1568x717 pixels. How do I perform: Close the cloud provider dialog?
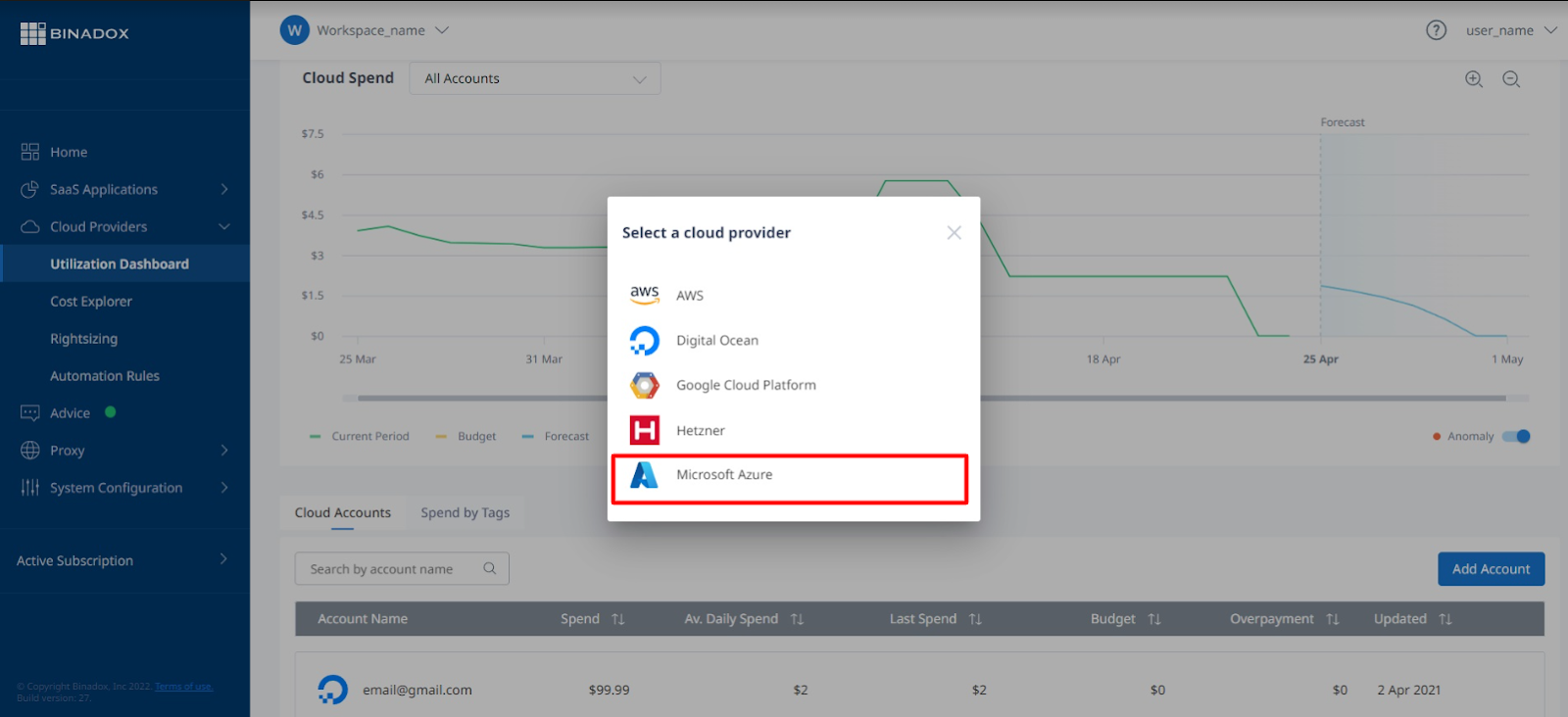coord(954,232)
